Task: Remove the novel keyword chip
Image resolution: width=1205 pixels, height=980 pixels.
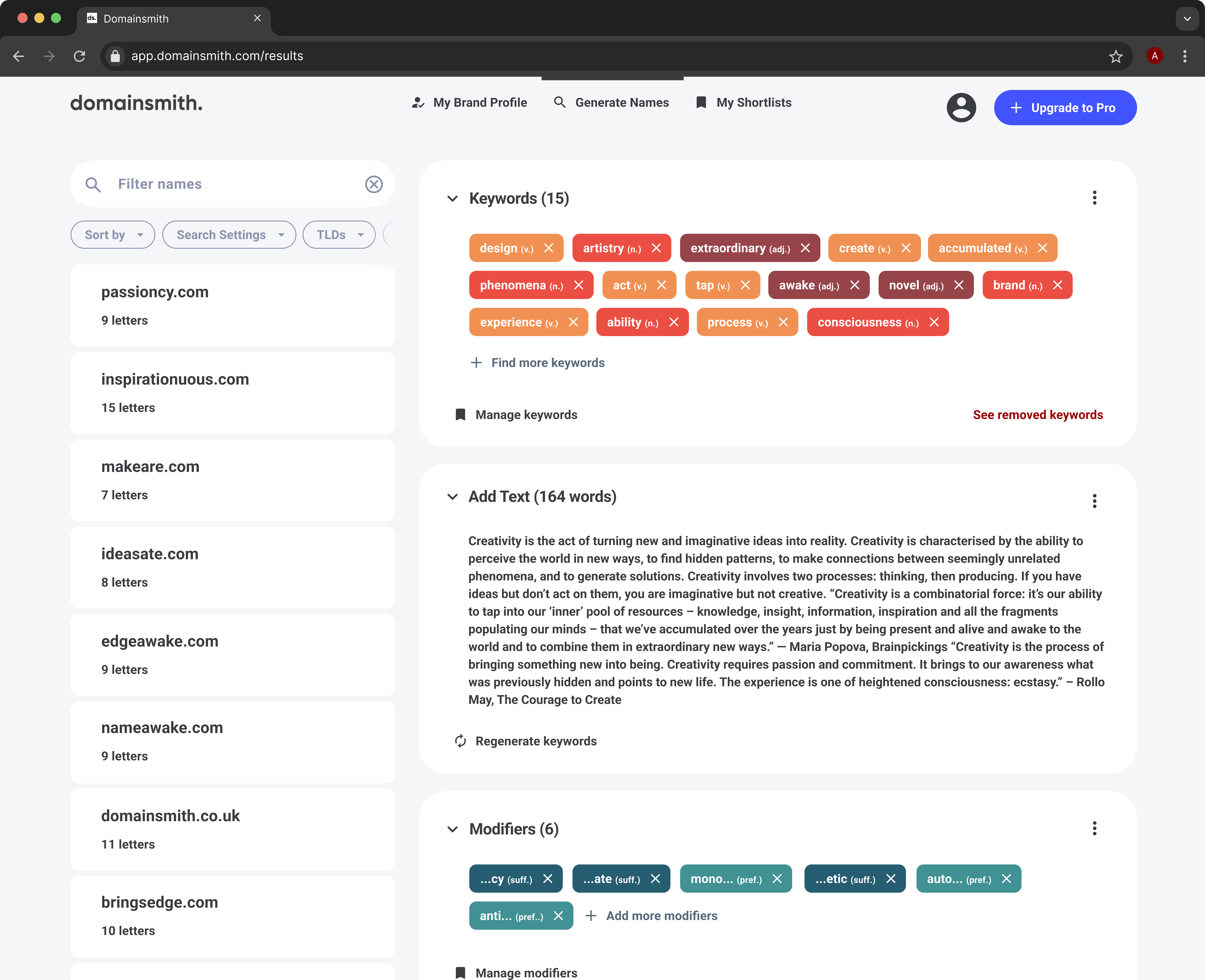Action: 958,285
